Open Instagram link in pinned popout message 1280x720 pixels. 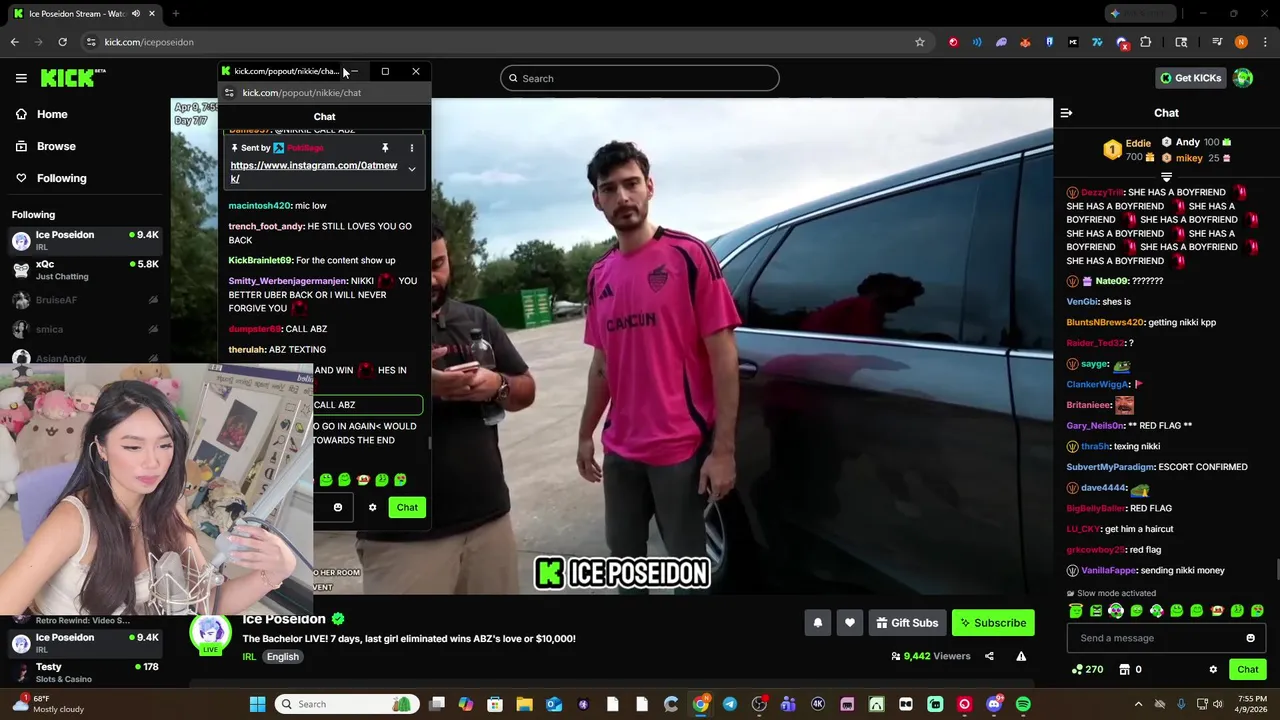[313, 172]
